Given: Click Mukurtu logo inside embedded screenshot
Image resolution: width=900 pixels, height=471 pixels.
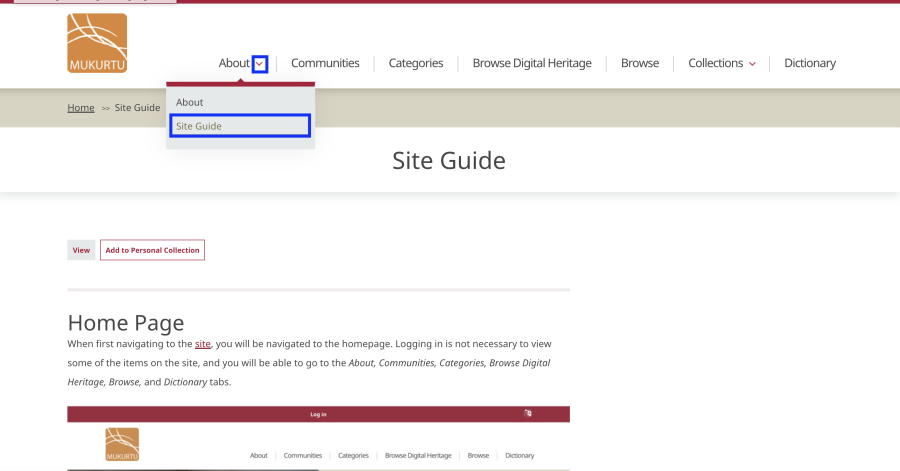Looking at the screenshot, I should click(122, 444).
